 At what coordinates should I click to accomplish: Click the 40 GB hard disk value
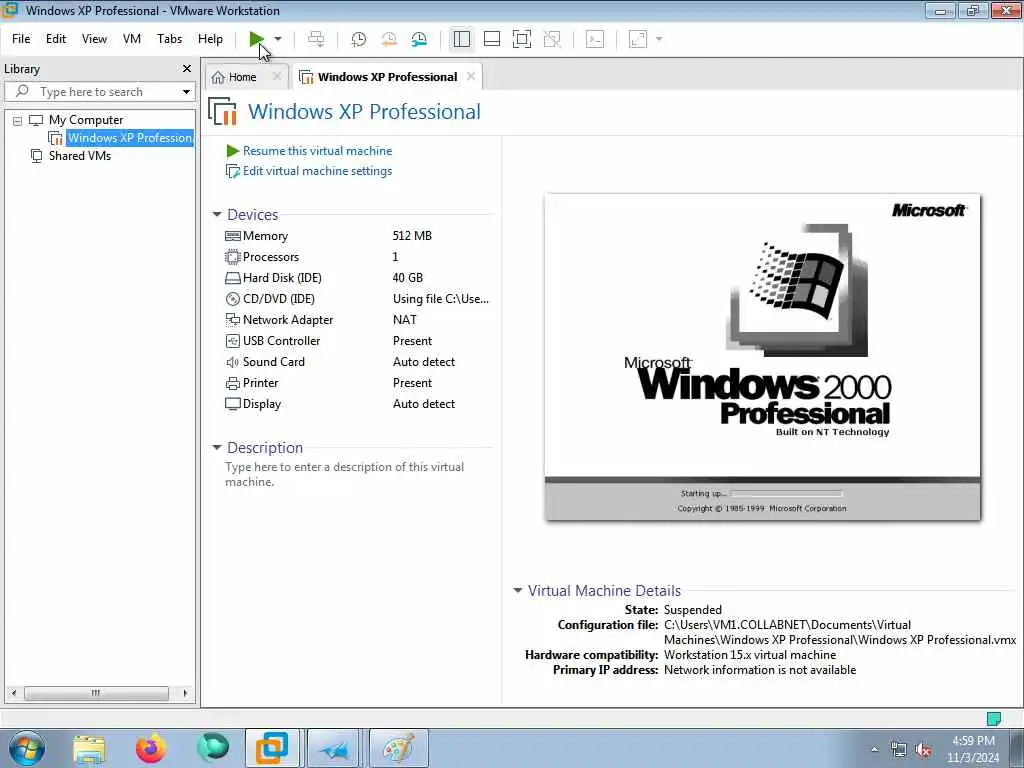[x=408, y=278]
